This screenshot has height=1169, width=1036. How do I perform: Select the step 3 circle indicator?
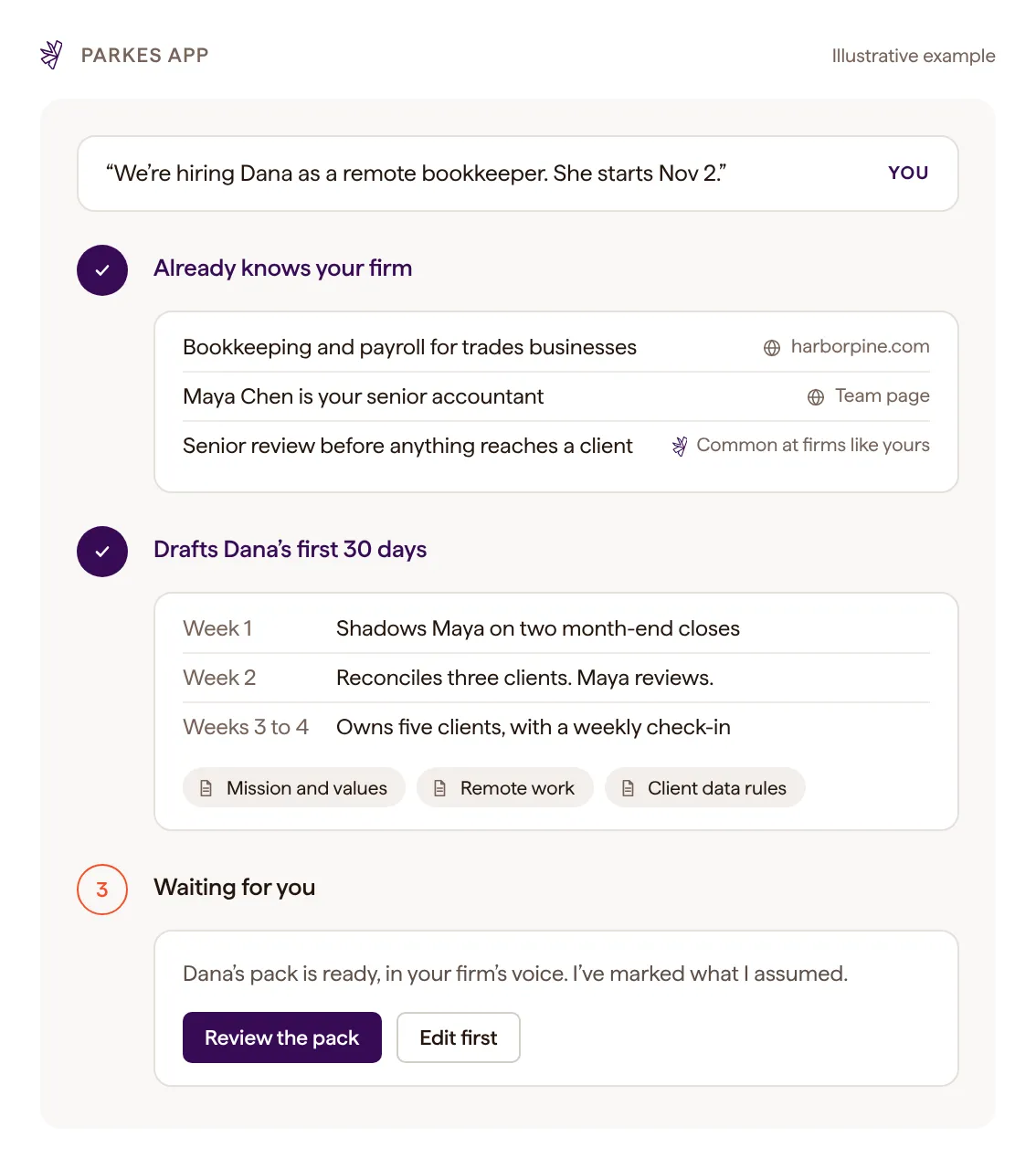(x=102, y=890)
